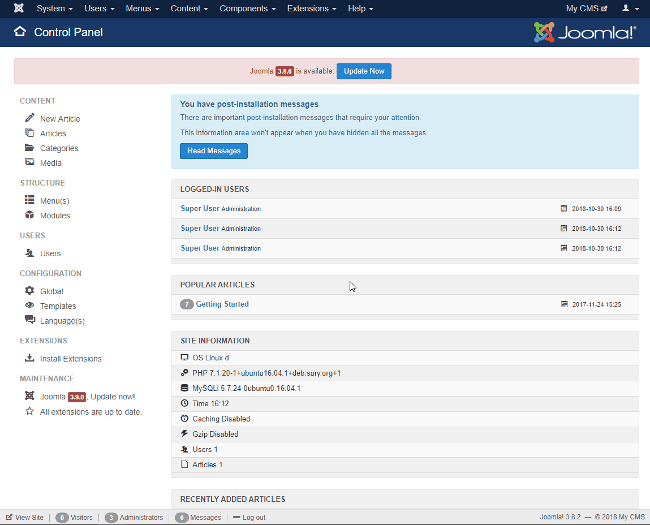Open the Getting Started article link
This screenshot has width=650, height=525.
point(222,304)
